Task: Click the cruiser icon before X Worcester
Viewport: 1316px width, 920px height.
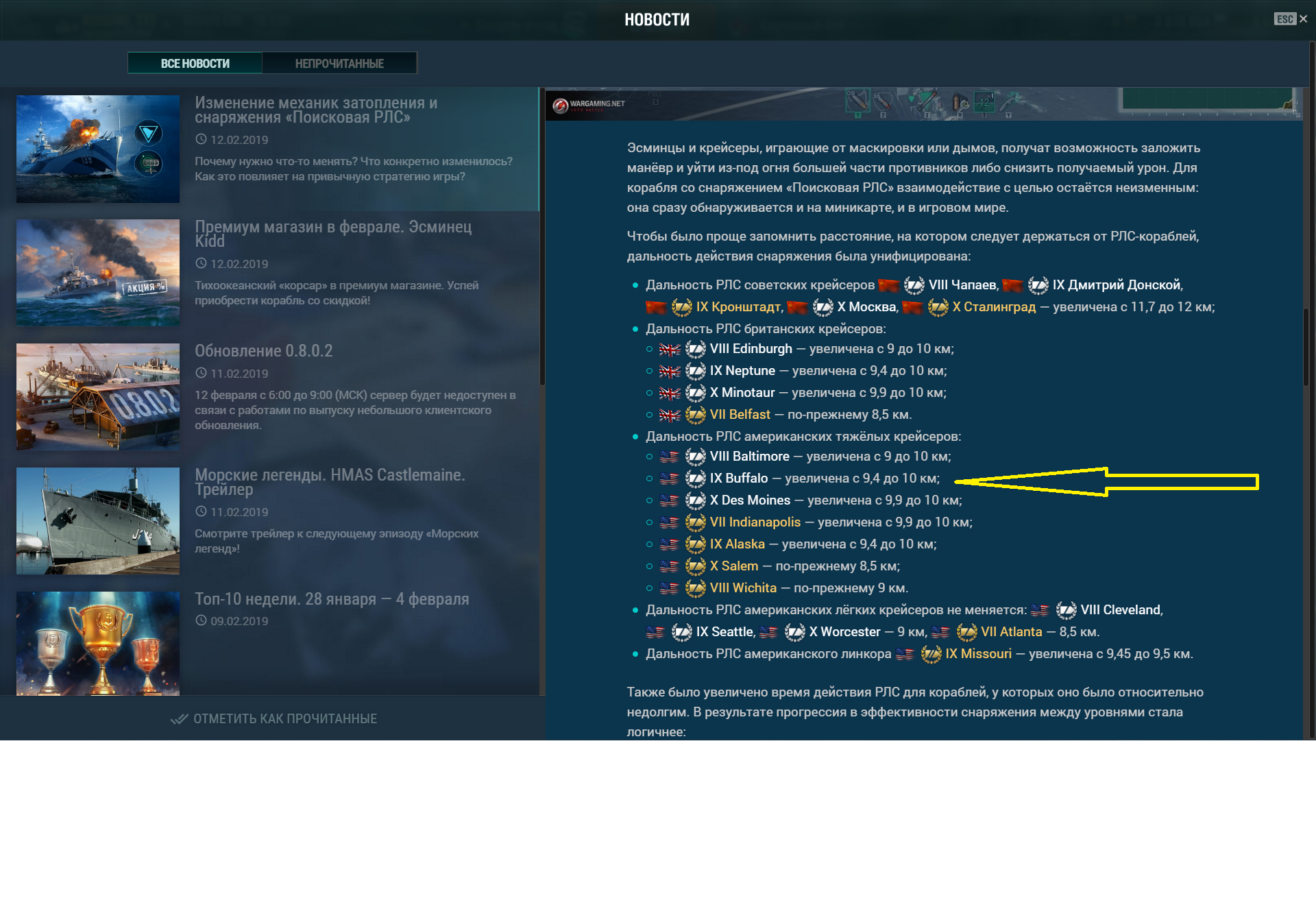Action: click(x=794, y=632)
